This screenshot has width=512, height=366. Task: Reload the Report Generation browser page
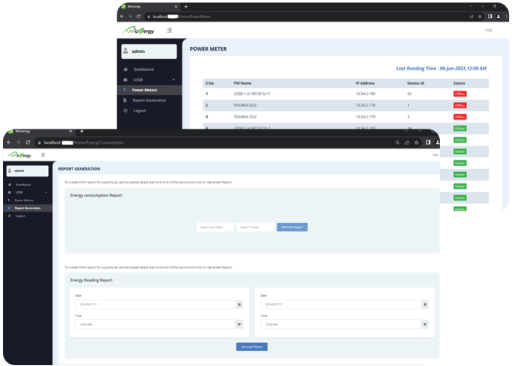click(28, 142)
